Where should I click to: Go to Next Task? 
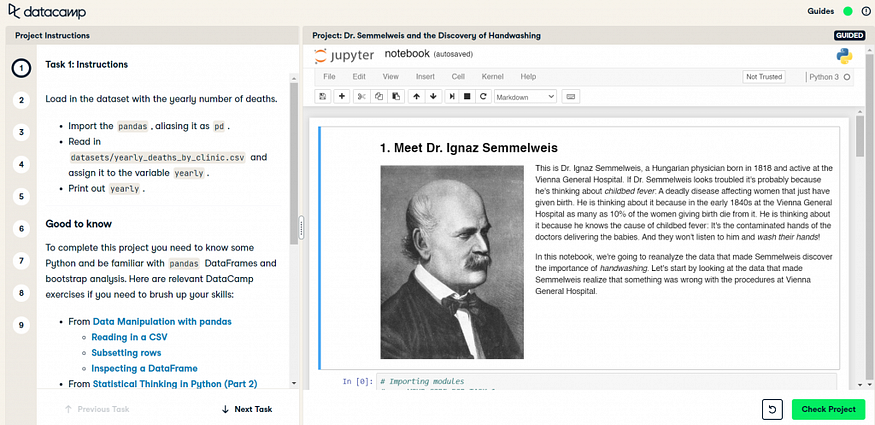click(x=247, y=409)
